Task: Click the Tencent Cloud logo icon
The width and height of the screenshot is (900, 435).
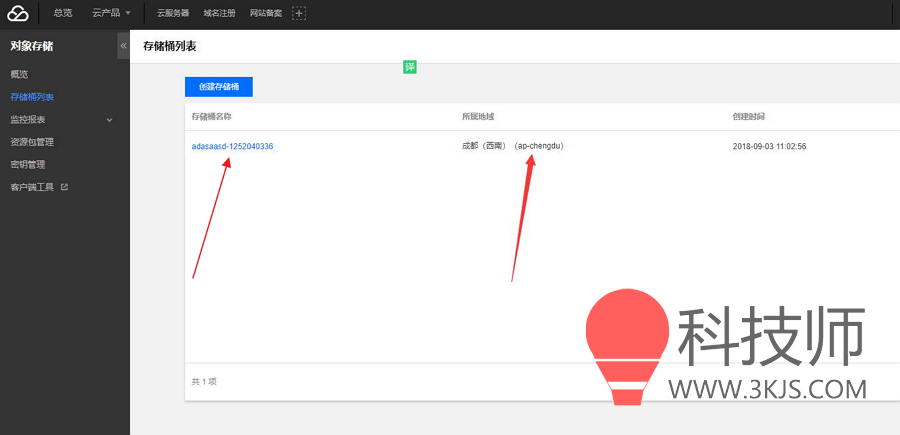Action: tap(18, 13)
